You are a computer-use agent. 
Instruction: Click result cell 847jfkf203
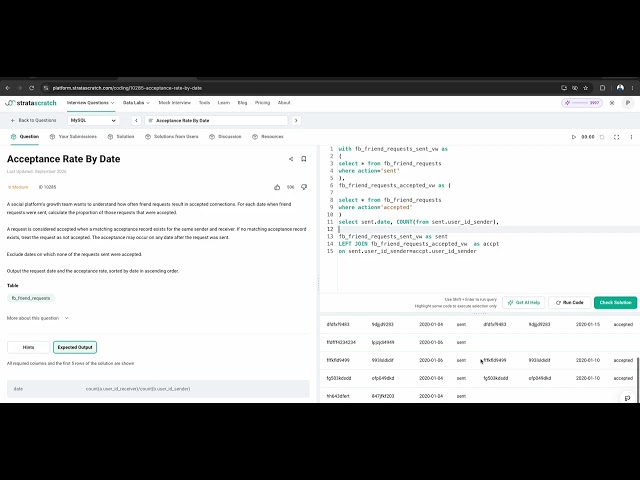pyautogui.click(x=383, y=396)
